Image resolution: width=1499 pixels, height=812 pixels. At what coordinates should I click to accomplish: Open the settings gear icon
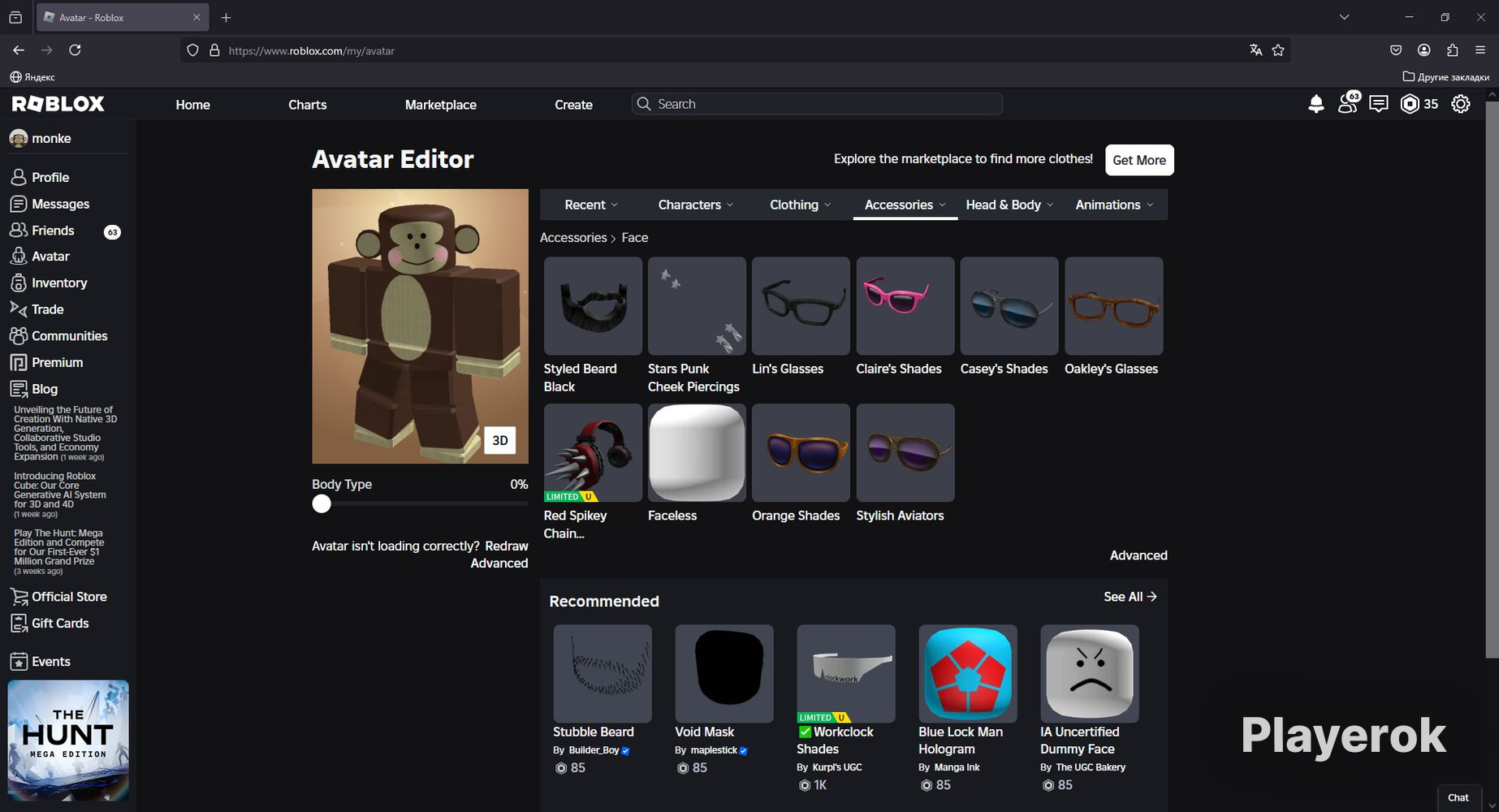(1461, 104)
